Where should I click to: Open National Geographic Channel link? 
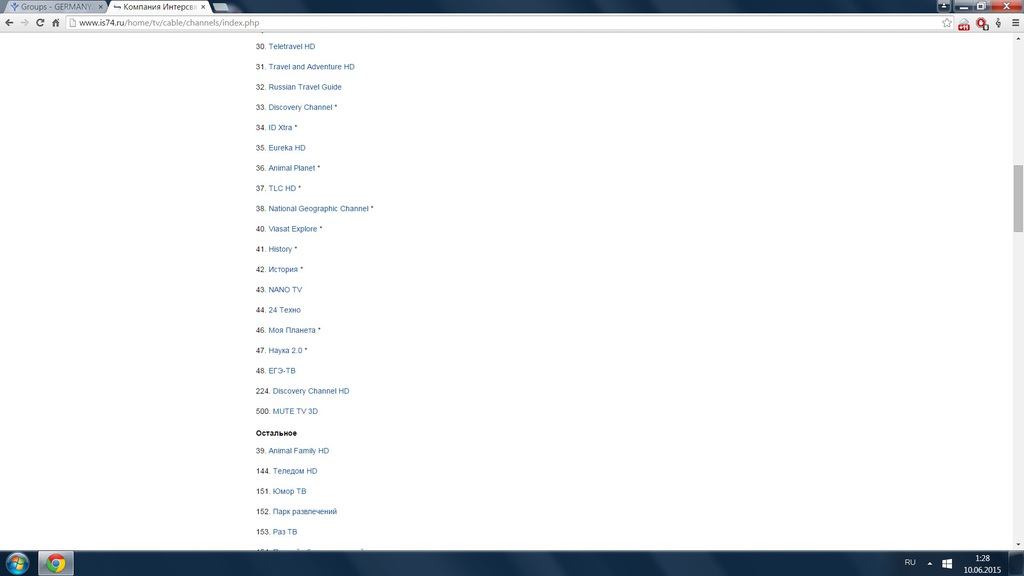coord(319,208)
